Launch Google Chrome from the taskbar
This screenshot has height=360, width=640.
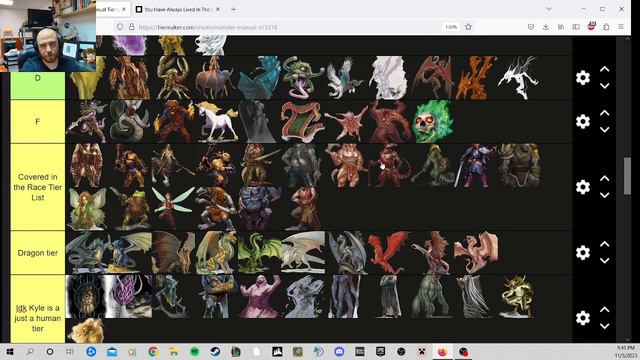153,351
